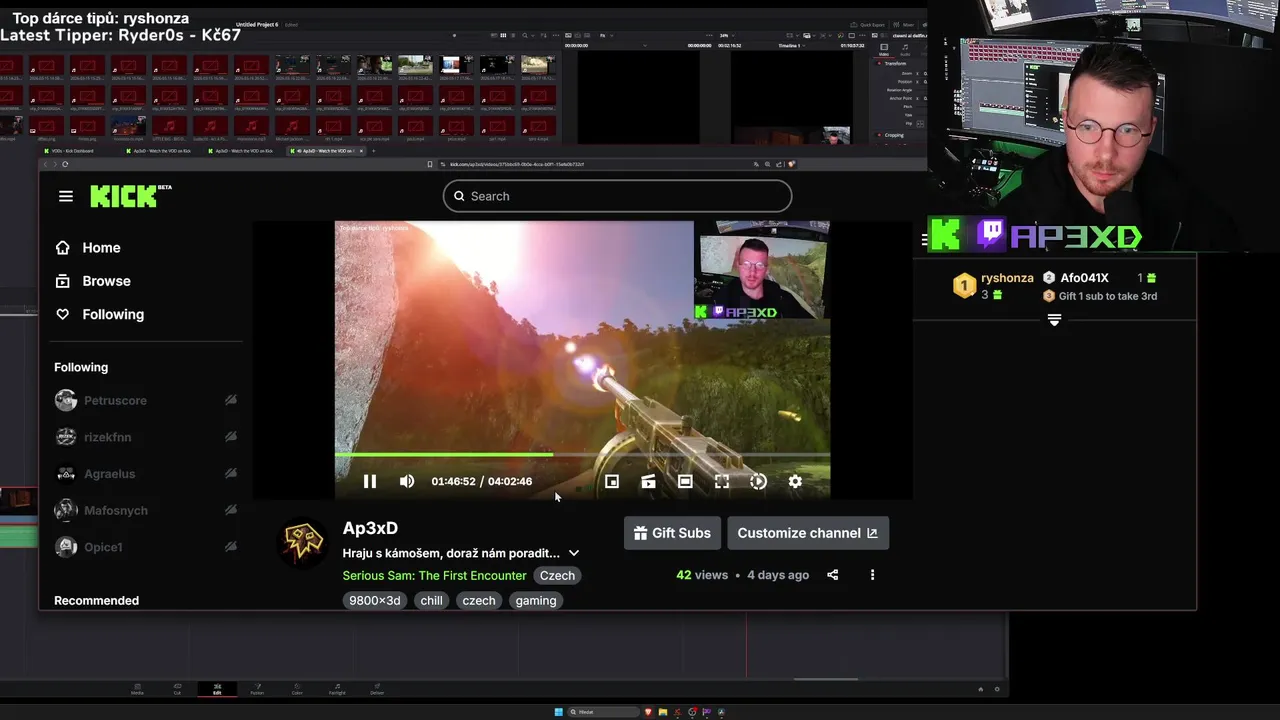
Task: Switch to VODs - Kick Dashboard browser tab
Action: click(x=69, y=151)
